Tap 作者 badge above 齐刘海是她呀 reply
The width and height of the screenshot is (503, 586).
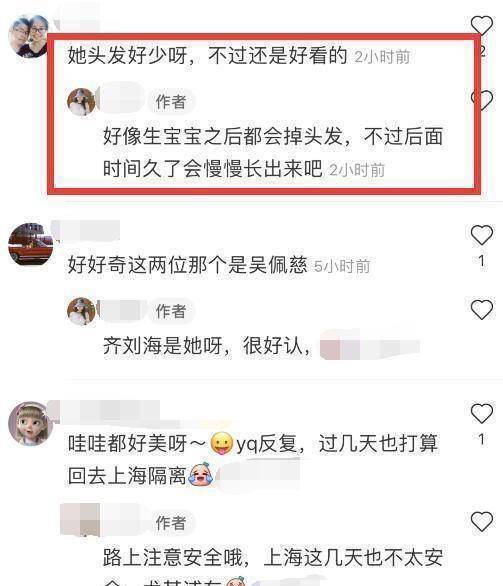click(x=171, y=311)
